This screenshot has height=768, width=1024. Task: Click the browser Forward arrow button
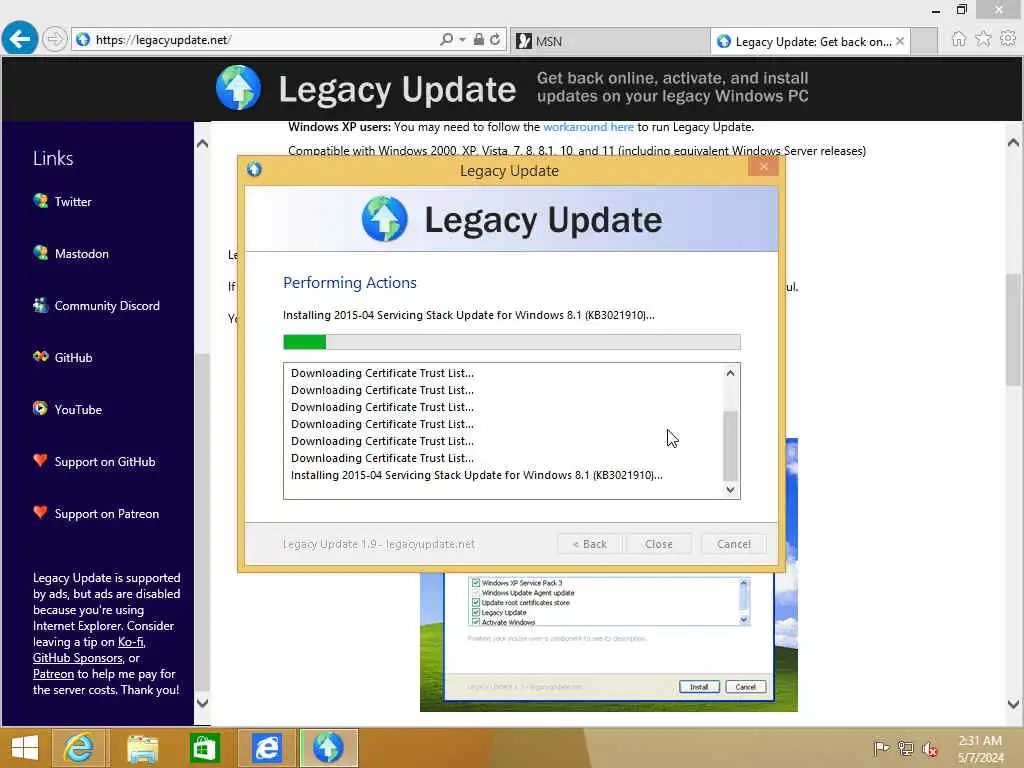tap(55, 40)
